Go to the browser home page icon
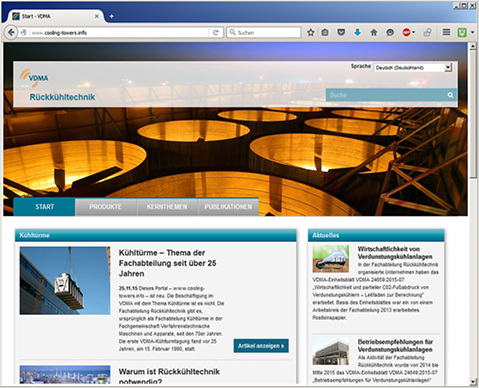Image resolution: width=479 pixels, height=388 pixels. (374, 32)
